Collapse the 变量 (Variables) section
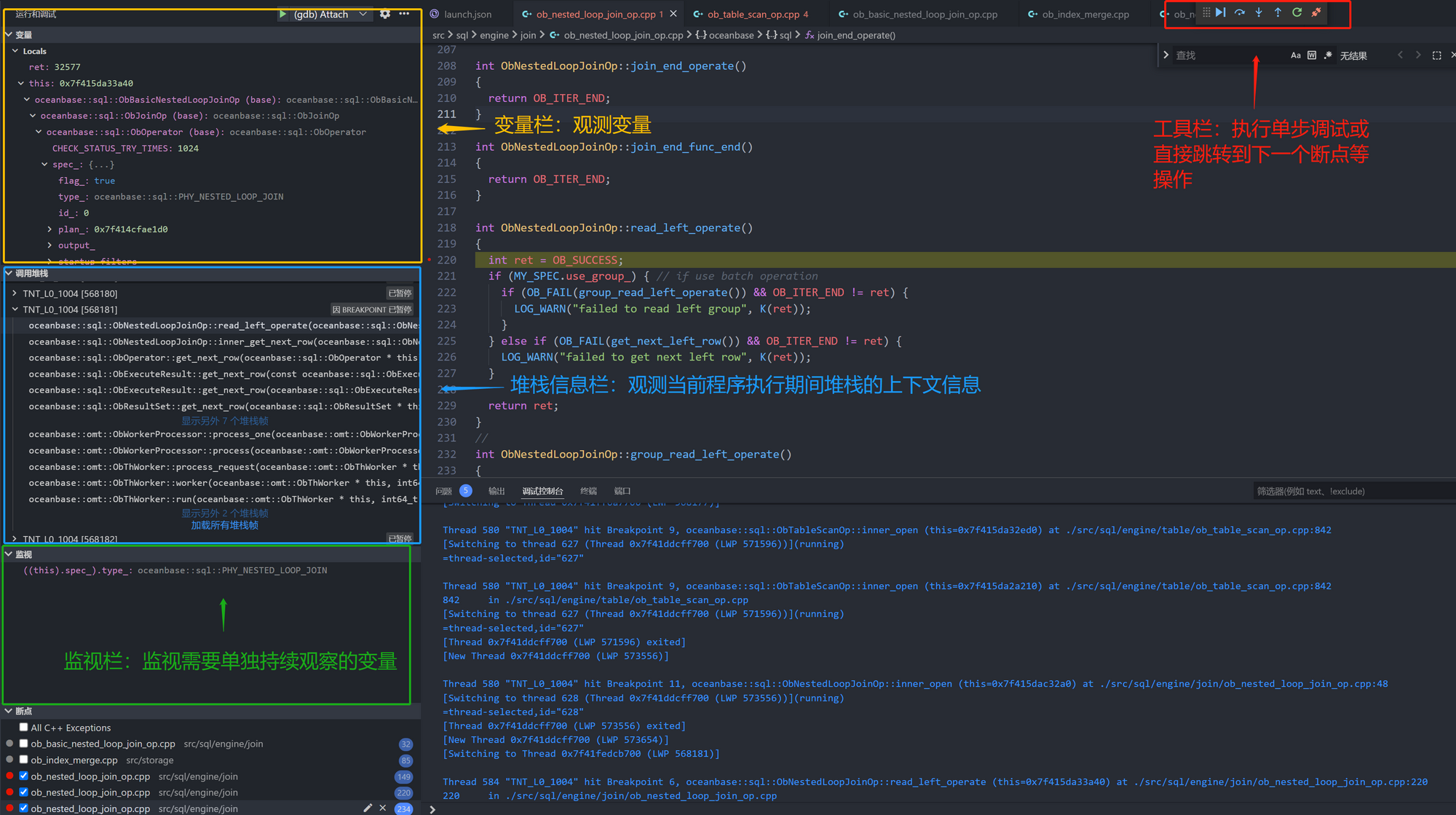 [9, 34]
